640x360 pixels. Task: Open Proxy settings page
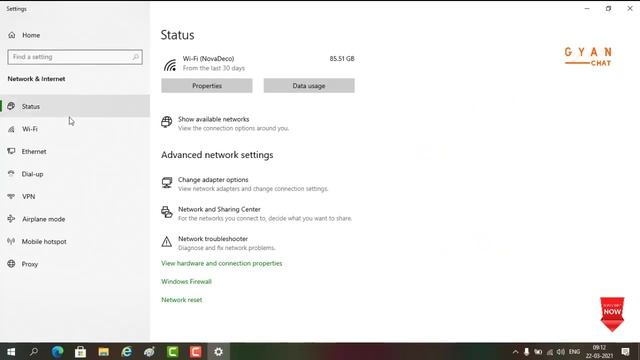75,264
